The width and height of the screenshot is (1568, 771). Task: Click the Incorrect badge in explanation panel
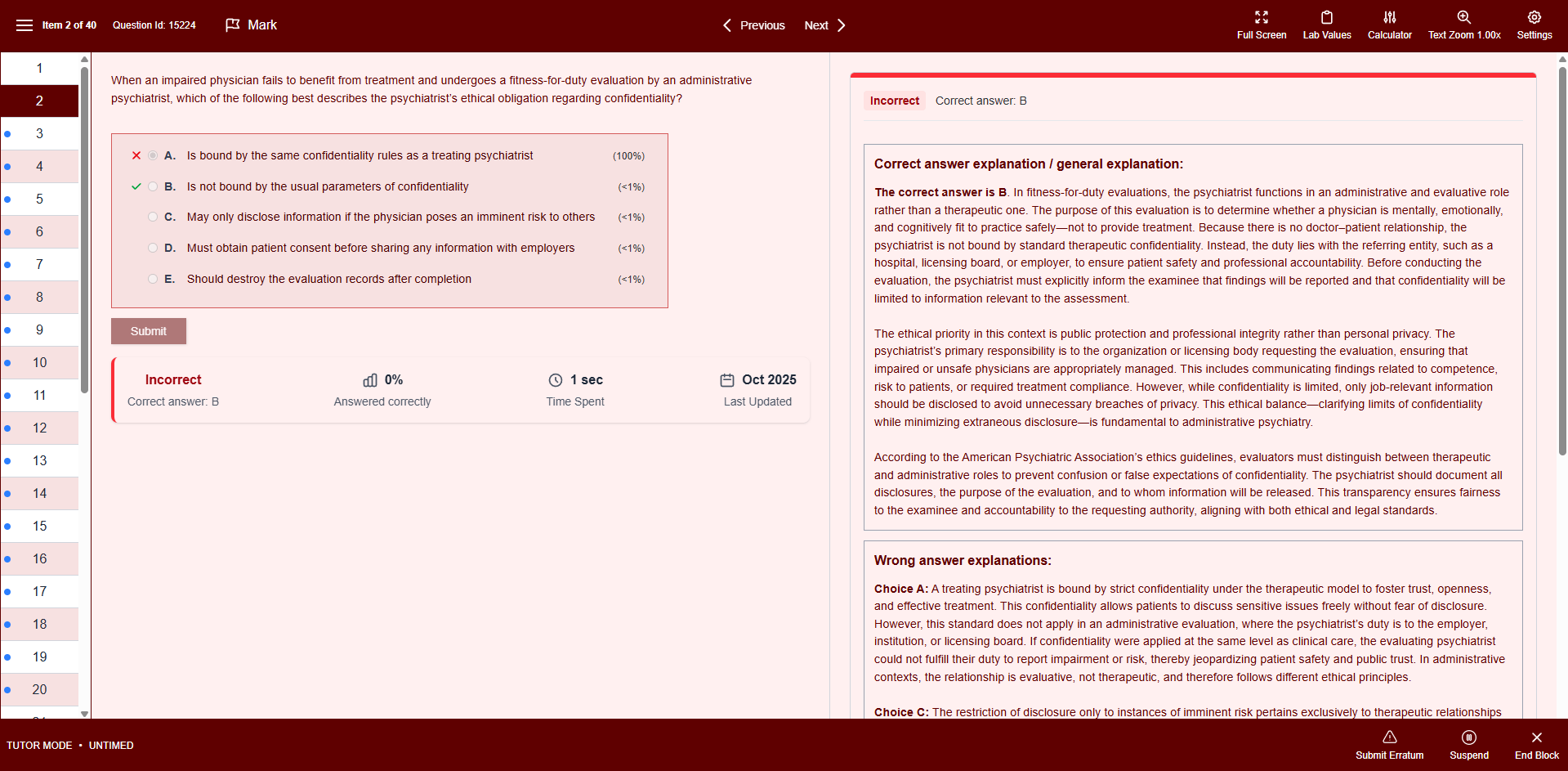[x=895, y=101]
